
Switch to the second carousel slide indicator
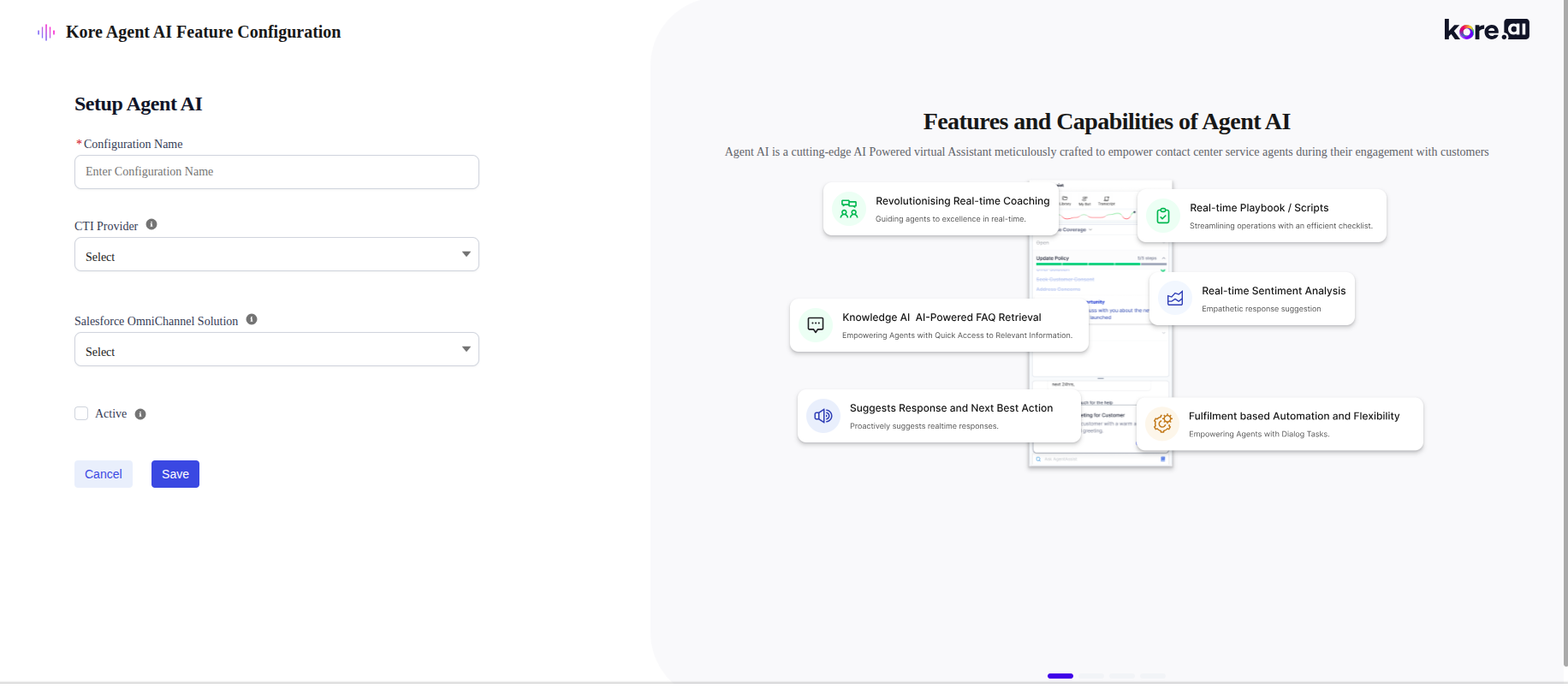pyautogui.click(x=1091, y=676)
